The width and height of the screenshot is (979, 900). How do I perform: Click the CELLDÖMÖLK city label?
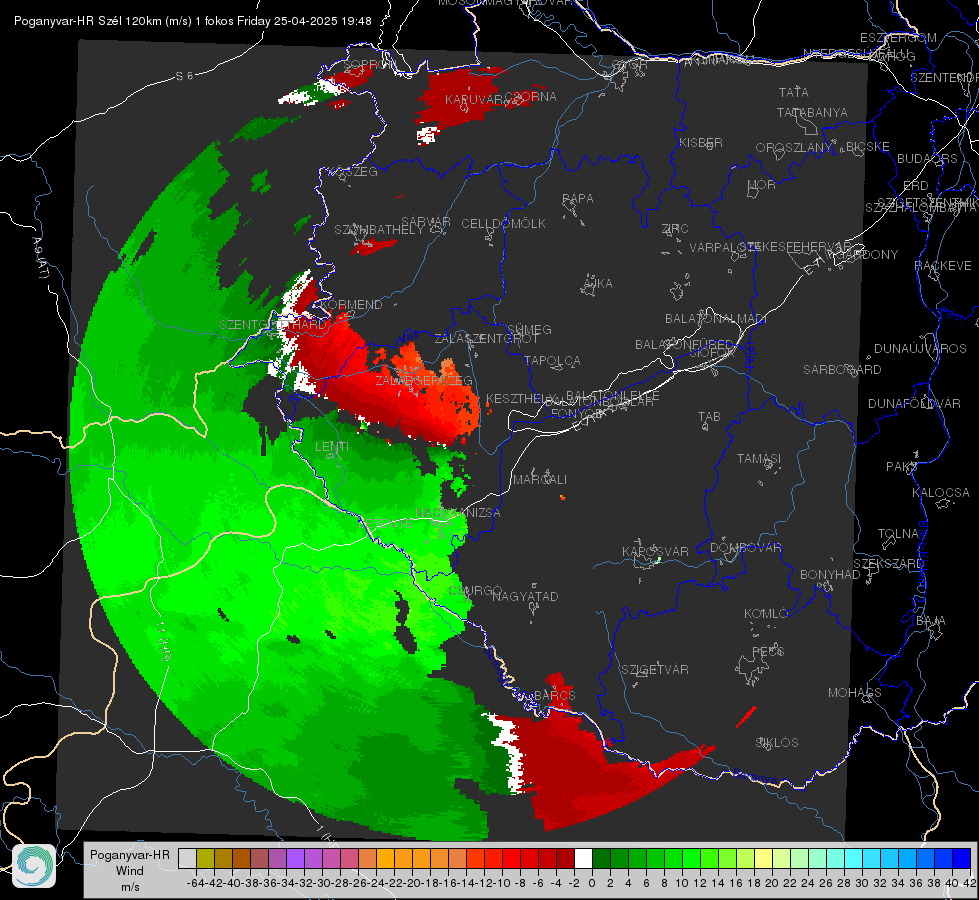pos(503,224)
